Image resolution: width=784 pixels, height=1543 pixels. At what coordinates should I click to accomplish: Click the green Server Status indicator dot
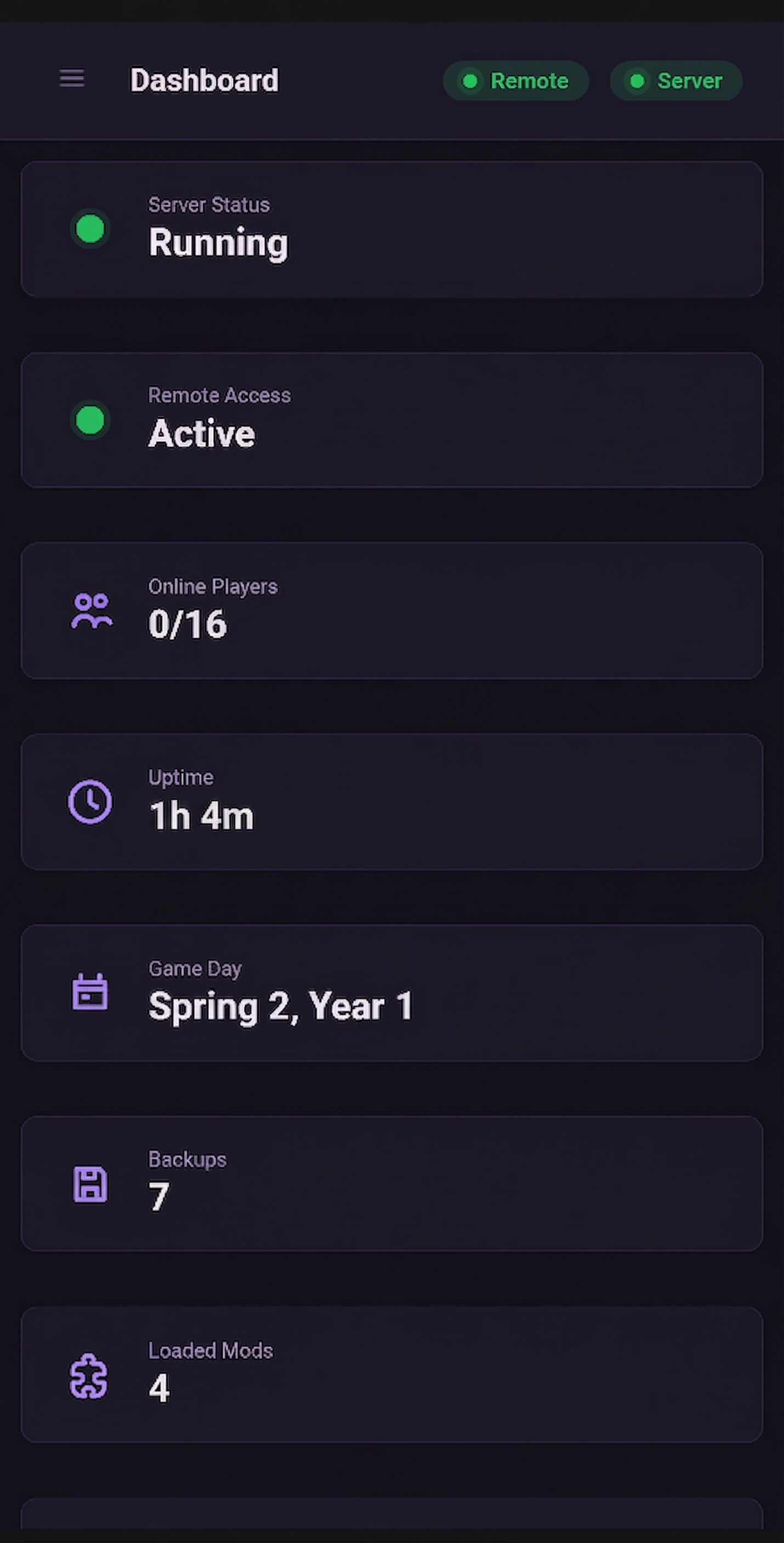click(90, 229)
